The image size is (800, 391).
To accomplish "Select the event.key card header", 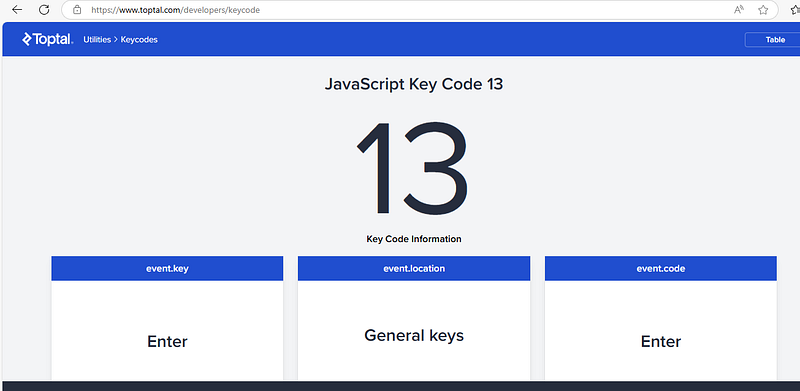I will tap(167, 268).
